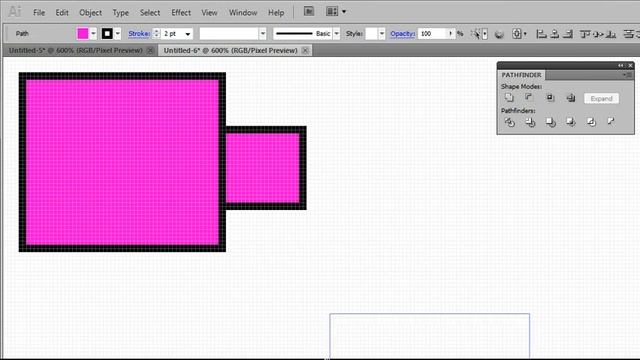The image size is (640, 360).
Task: Click the Recolor Artwork icon
Action: (499, 34)
